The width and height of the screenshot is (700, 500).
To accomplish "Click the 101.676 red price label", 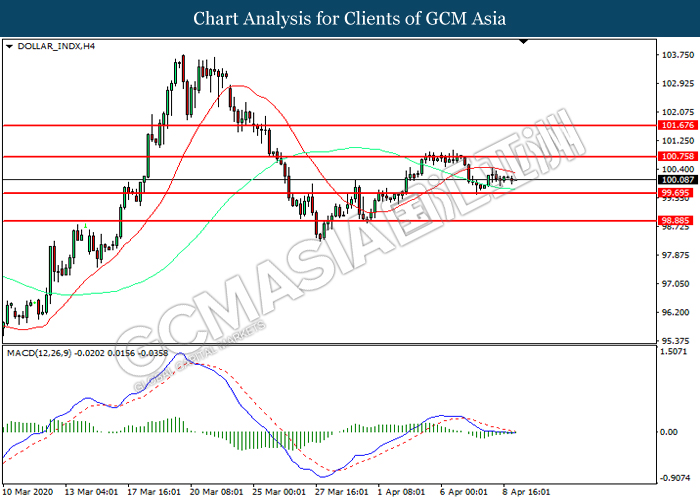I will [677, 125].
